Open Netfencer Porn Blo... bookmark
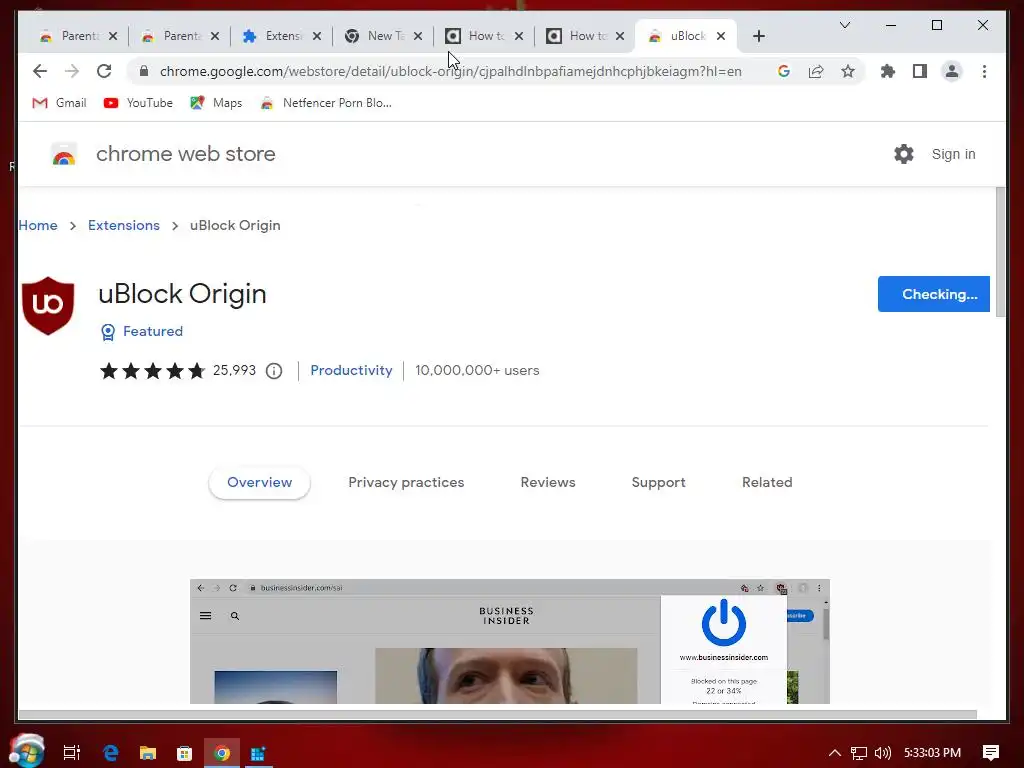This screenshot has width=1024, height=768. [x=326, y=103]
